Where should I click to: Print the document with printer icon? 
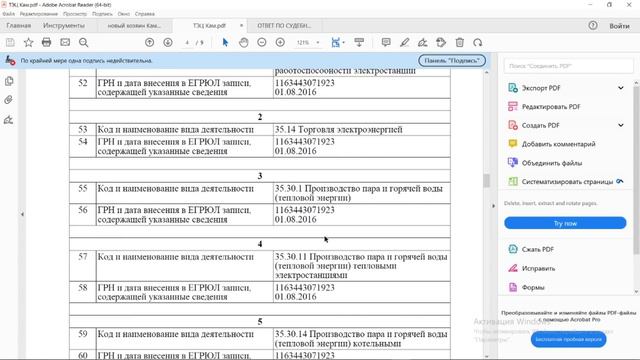(47, 42)
